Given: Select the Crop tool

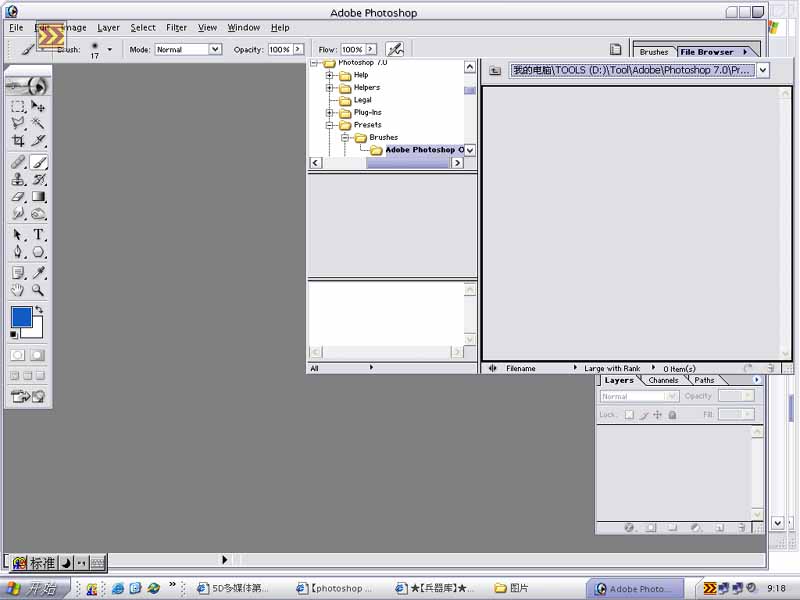Looking at the screenshot, I should (x=18, y=140).
